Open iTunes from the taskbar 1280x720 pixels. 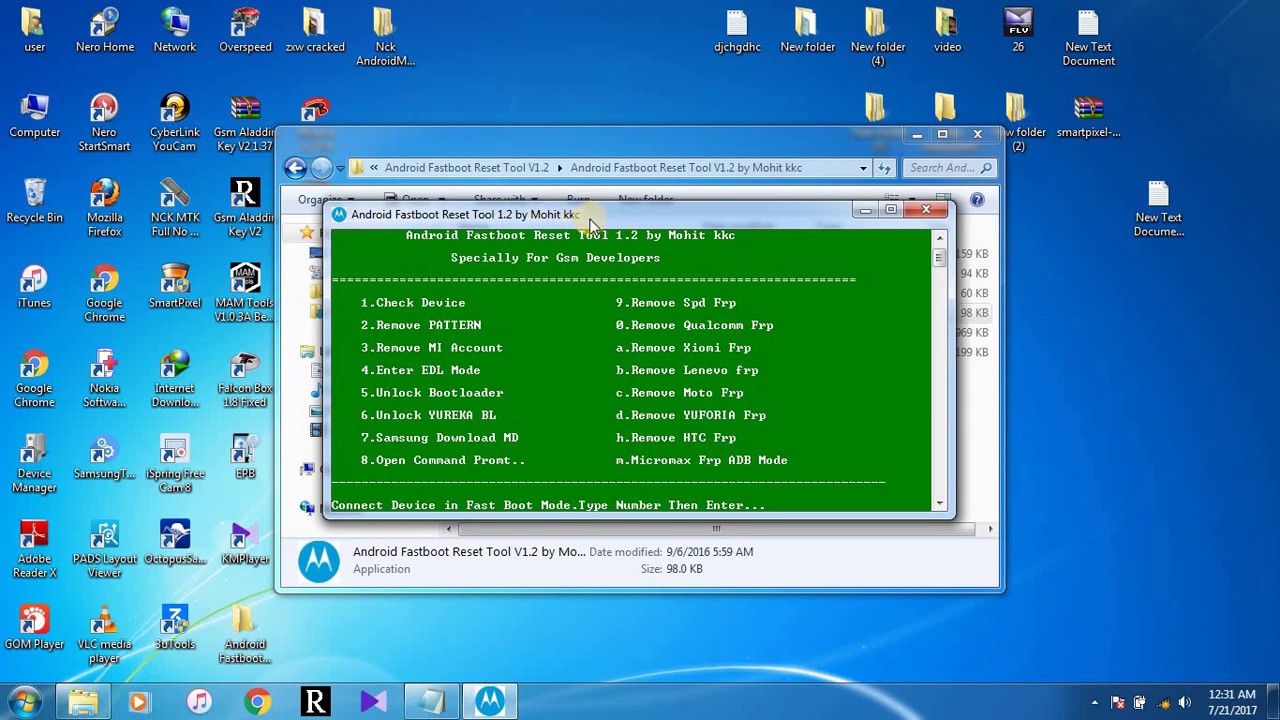[x=199, y=703]
